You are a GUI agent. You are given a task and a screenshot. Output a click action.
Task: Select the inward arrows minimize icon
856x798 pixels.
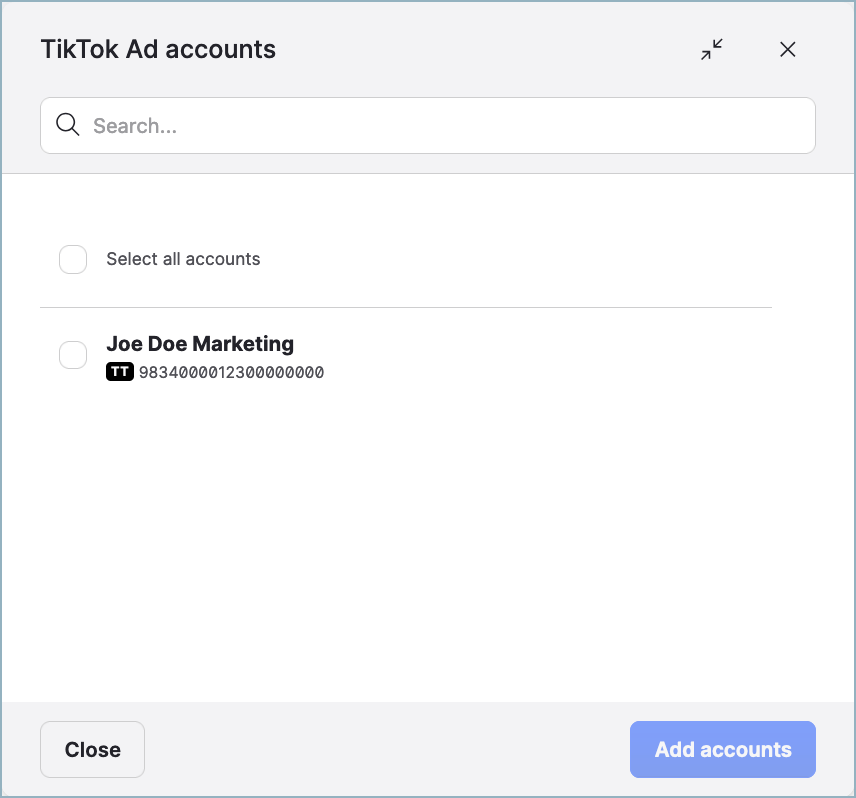point(712,49)
